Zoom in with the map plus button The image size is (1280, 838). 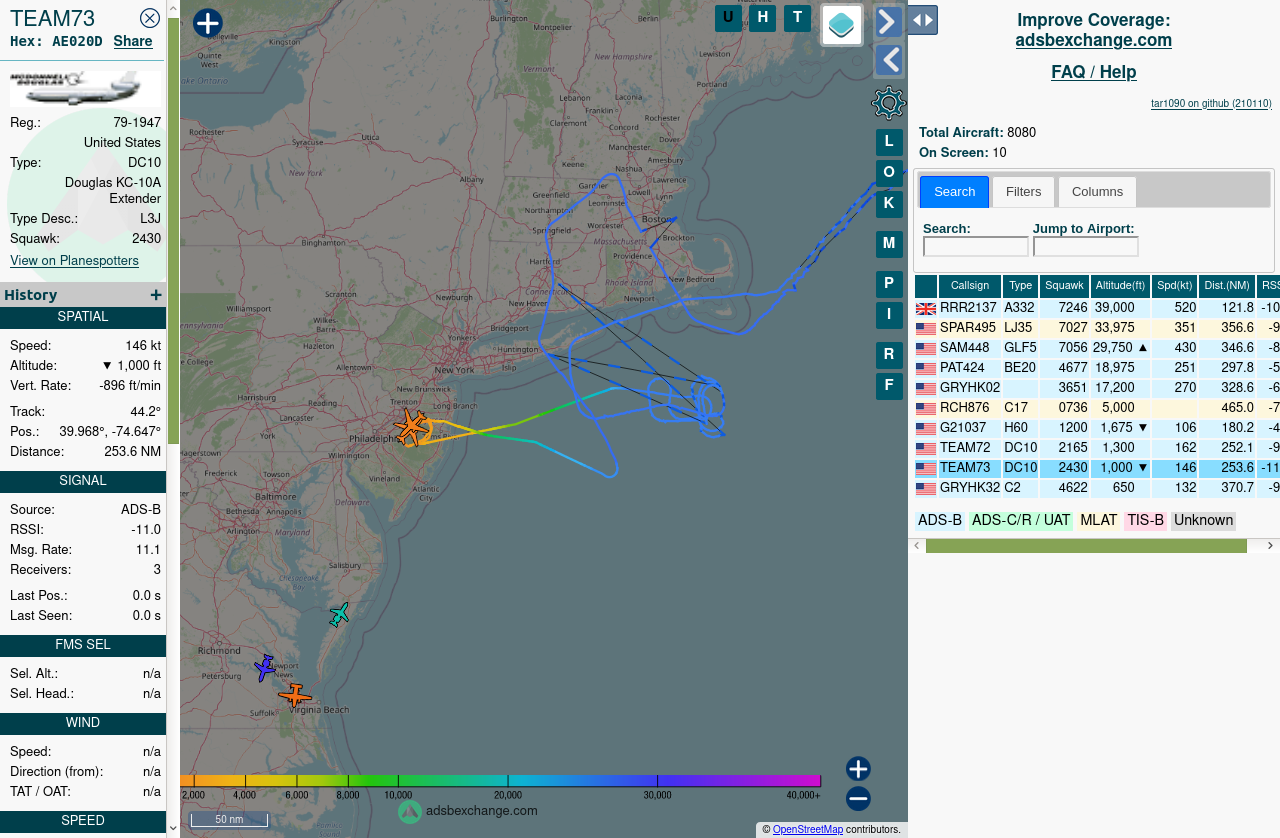pyautogui.click(x=858, y=769)
